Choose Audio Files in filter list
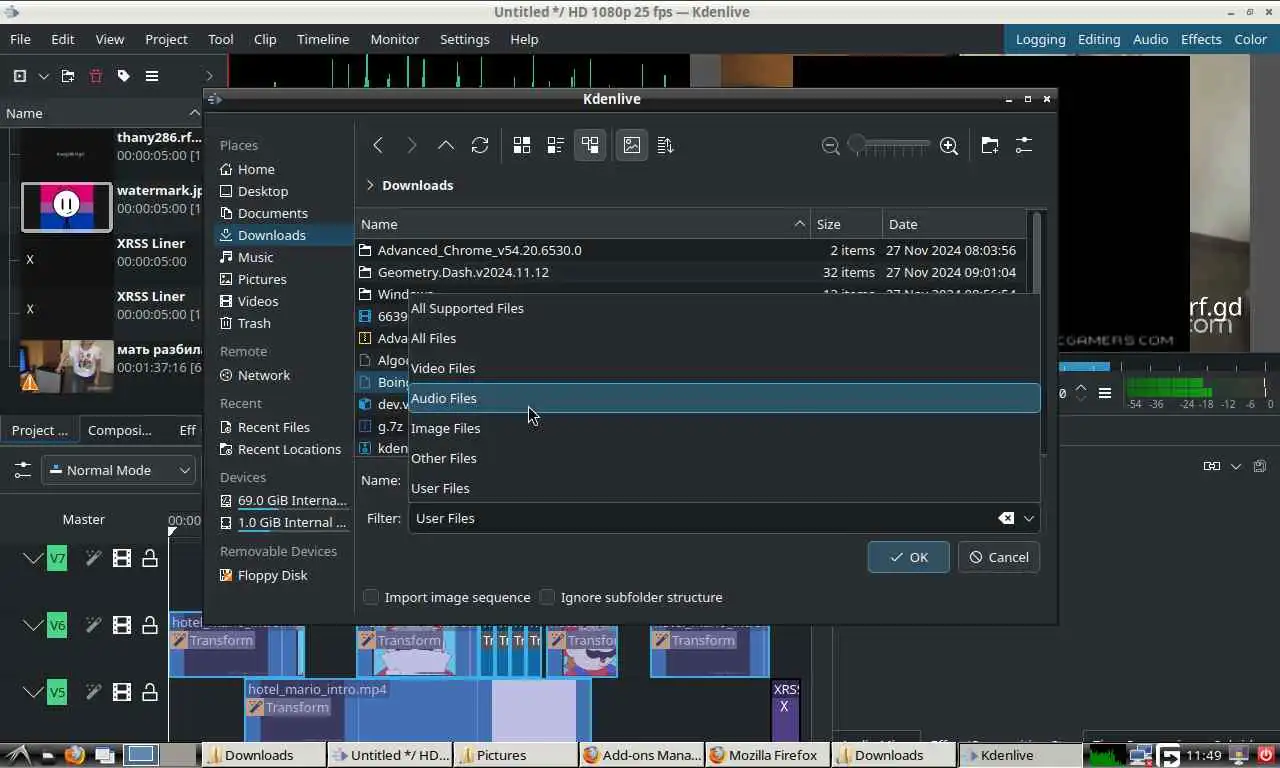 click(724, 398)
